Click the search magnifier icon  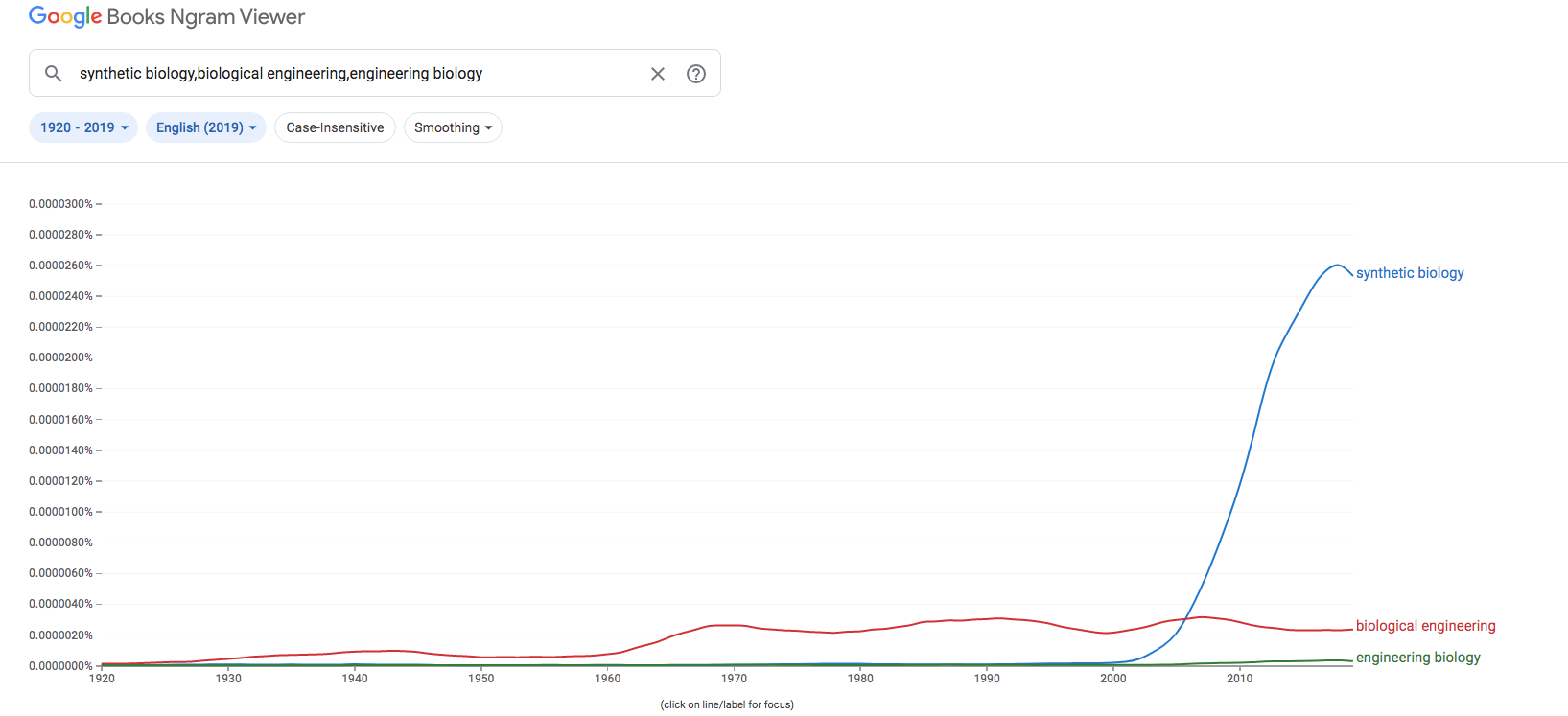pos(54,74)
